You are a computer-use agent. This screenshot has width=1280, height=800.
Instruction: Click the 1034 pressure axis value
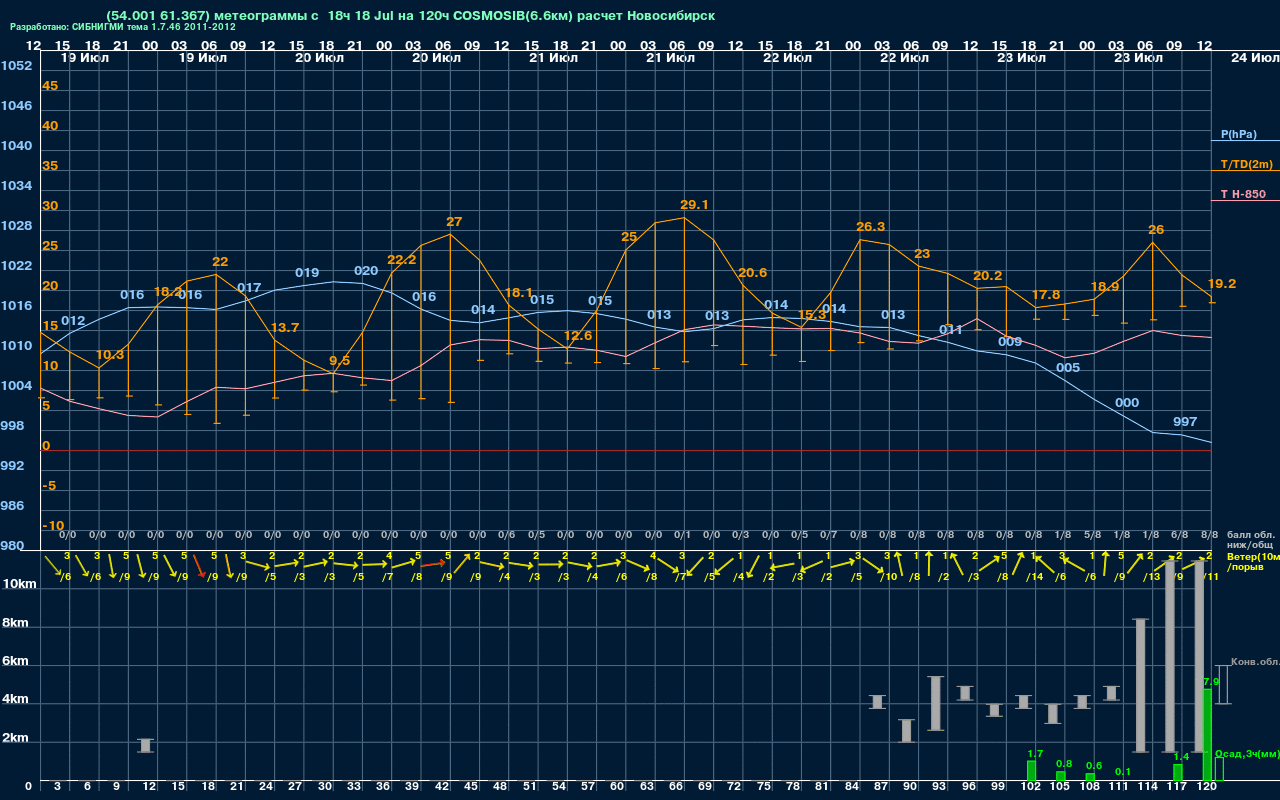pos(16,186)
